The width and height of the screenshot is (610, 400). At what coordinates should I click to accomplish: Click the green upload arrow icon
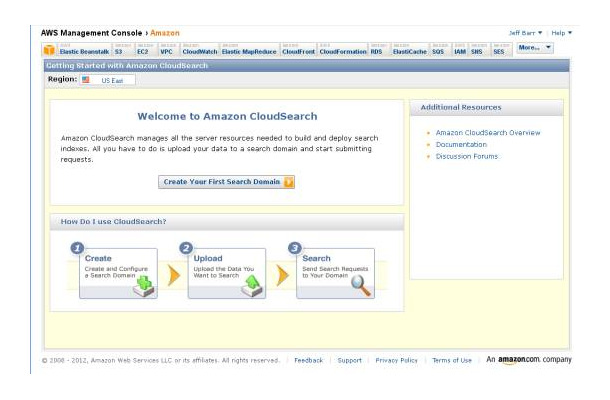tap(252, 286)
